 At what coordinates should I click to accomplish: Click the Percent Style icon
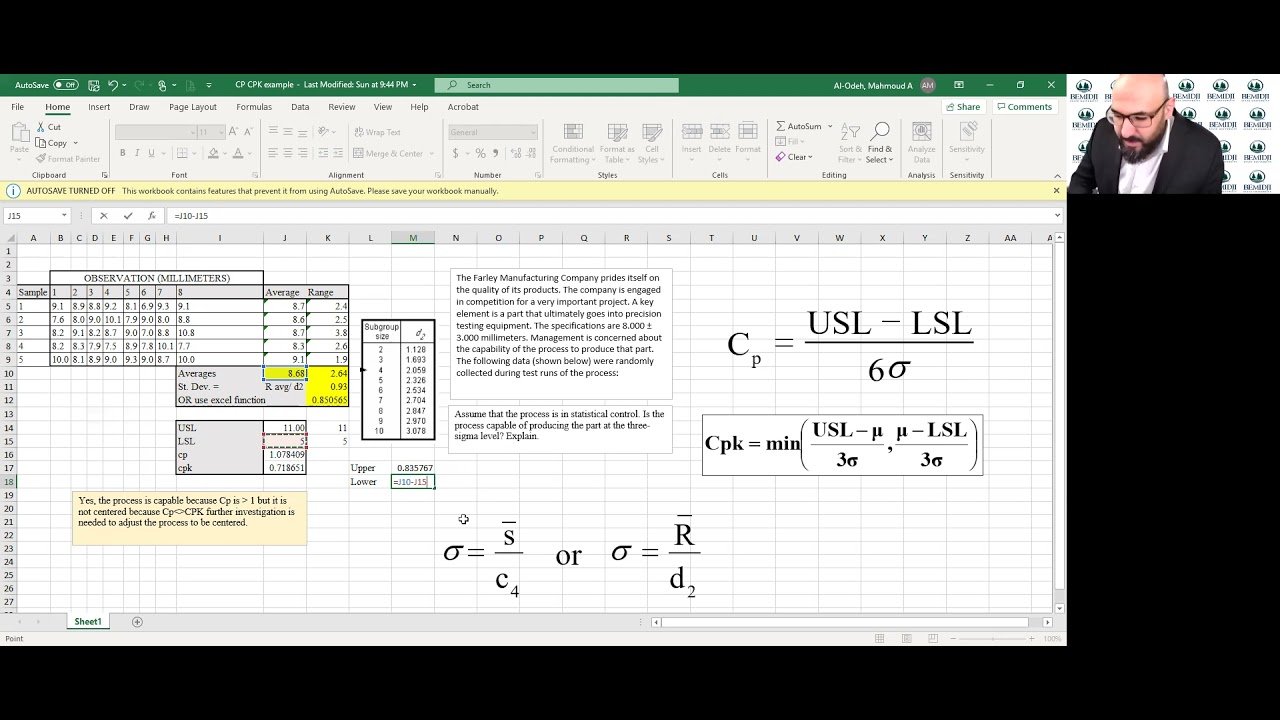click(480, 153)
